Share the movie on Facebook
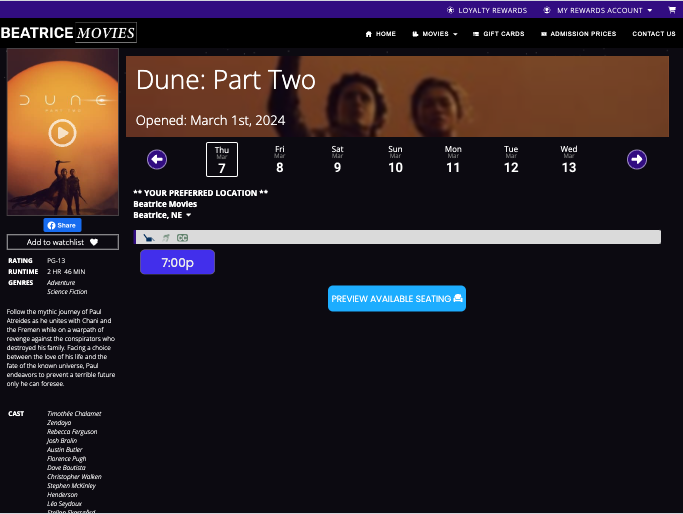Image resolution: width=683 pixels, height=514 pixels. [x=62, y=225]
